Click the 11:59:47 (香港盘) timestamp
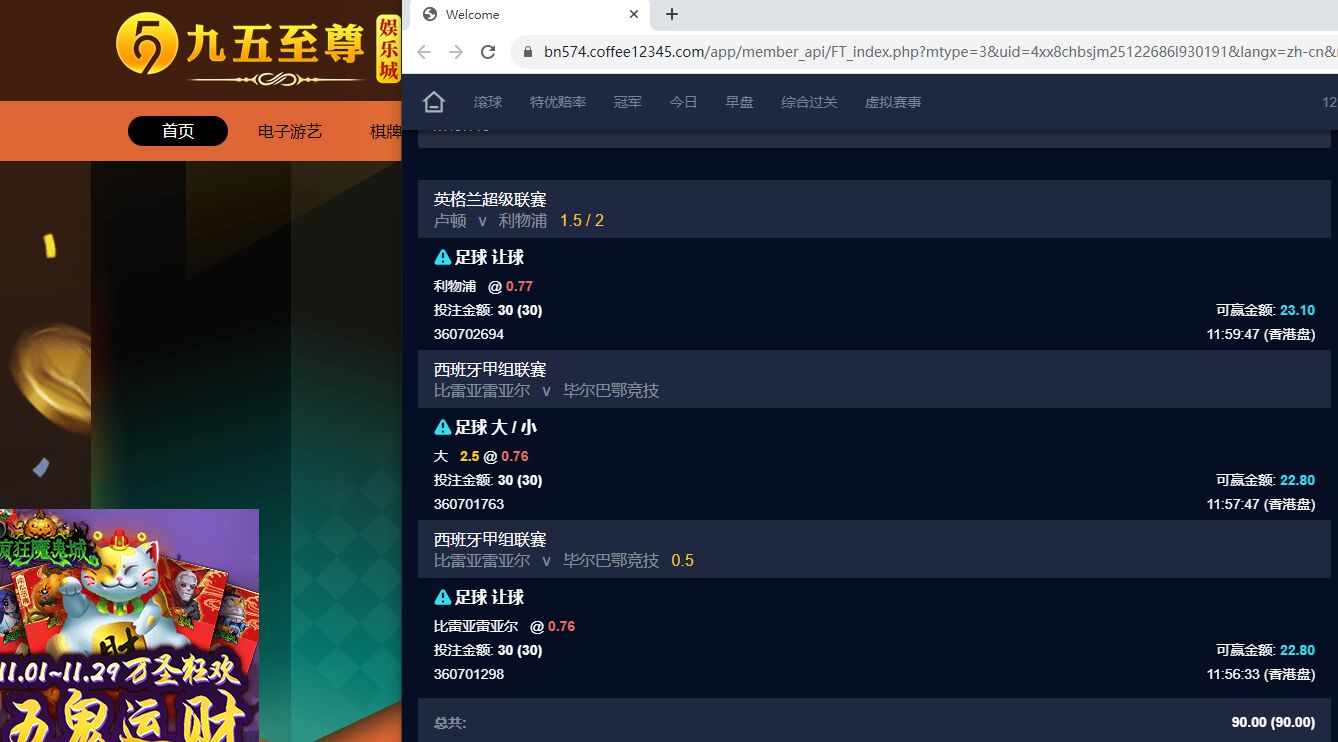Viewport: 1338px width, 742px height. (1261, 334)
